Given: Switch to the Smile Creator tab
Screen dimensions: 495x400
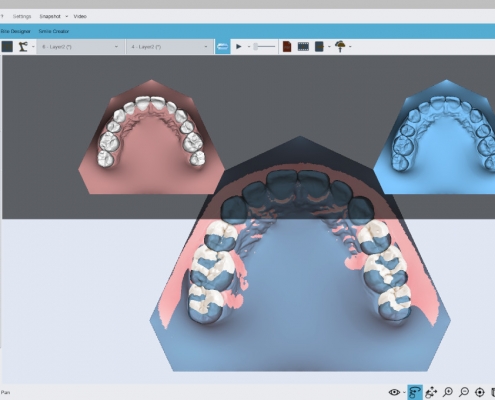Looking at the screenshot, I should tap(54, 31).
